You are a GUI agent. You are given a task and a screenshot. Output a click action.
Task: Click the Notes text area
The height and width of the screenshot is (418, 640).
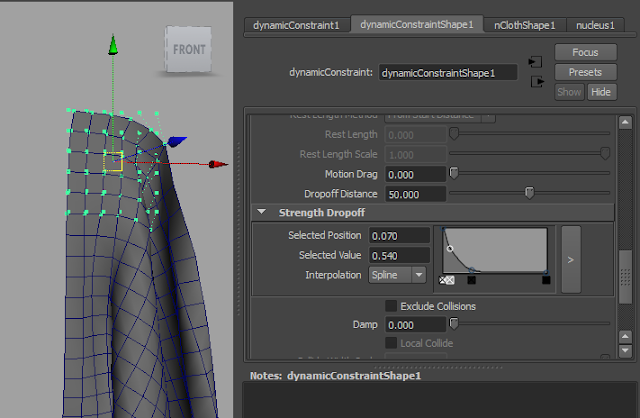(x=440, y=400)
